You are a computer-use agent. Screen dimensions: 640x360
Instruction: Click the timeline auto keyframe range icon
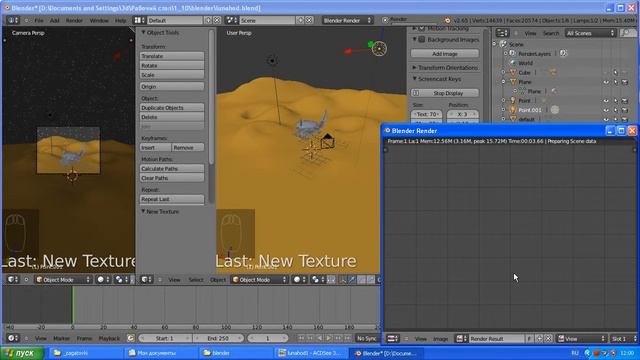point(131,338)
